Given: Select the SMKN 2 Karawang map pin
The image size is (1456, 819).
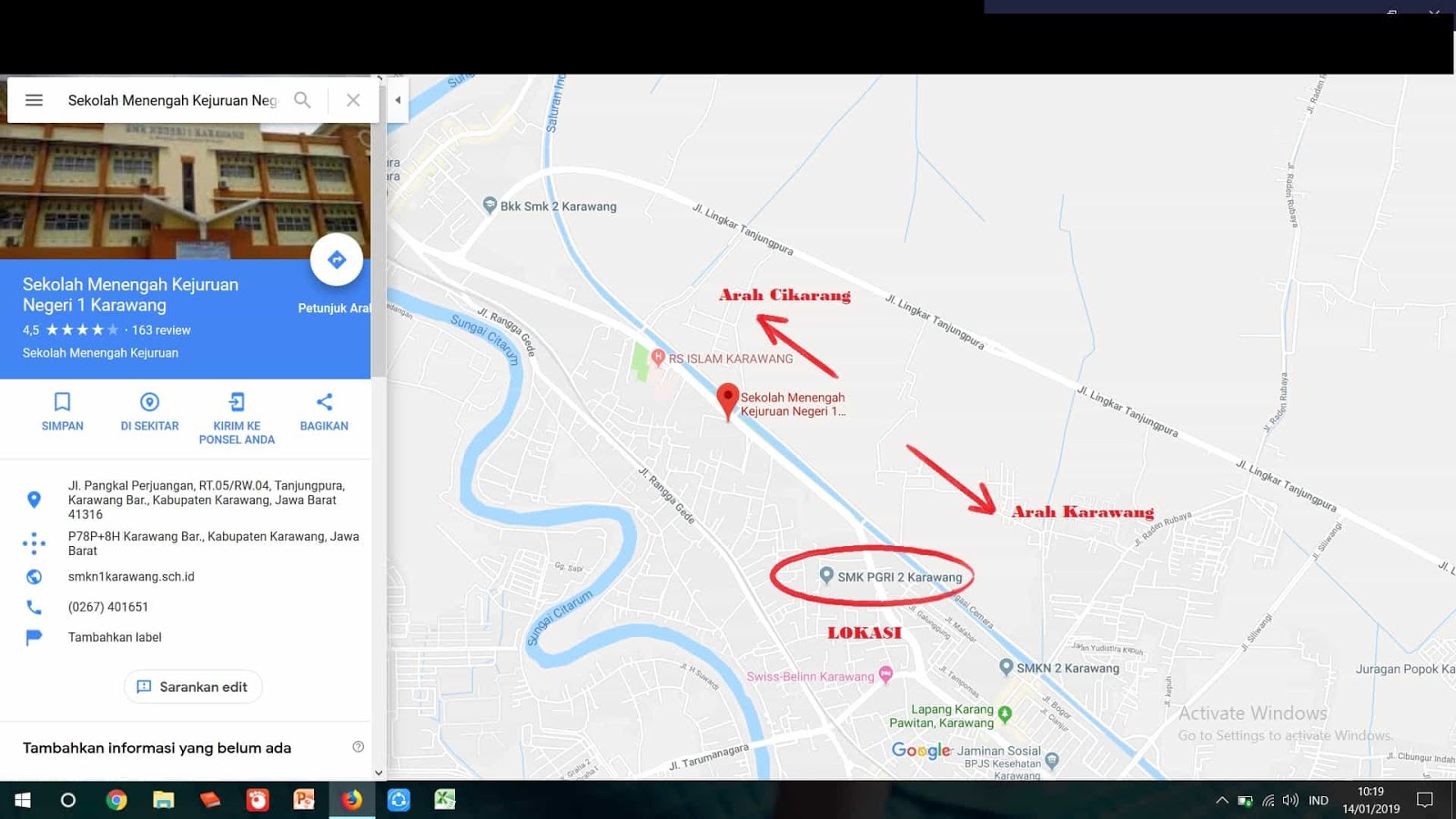Looking at the screenshot, I should point(1006,667).
